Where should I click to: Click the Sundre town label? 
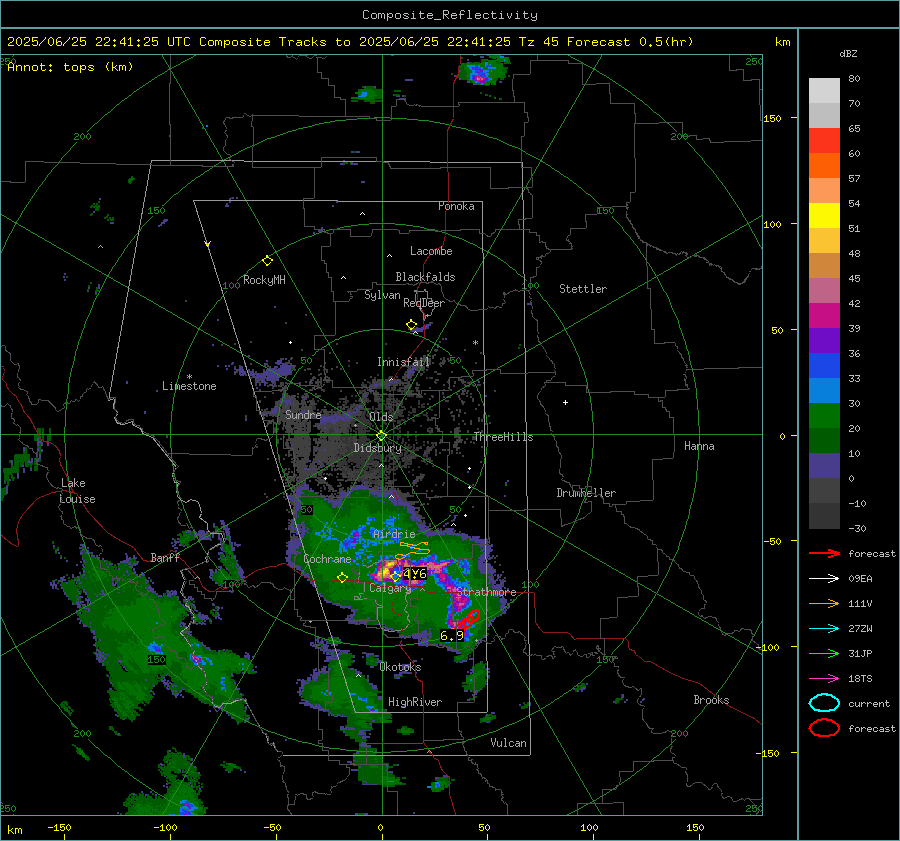point(303,414)
